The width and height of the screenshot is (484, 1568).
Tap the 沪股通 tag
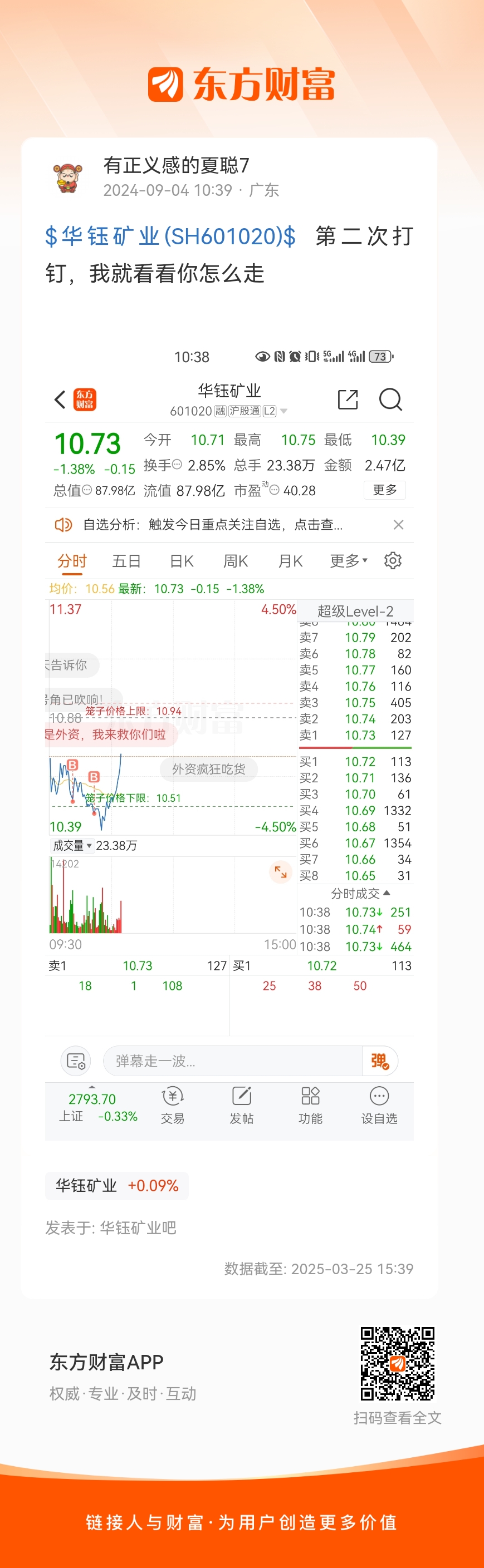pos(245,412)
